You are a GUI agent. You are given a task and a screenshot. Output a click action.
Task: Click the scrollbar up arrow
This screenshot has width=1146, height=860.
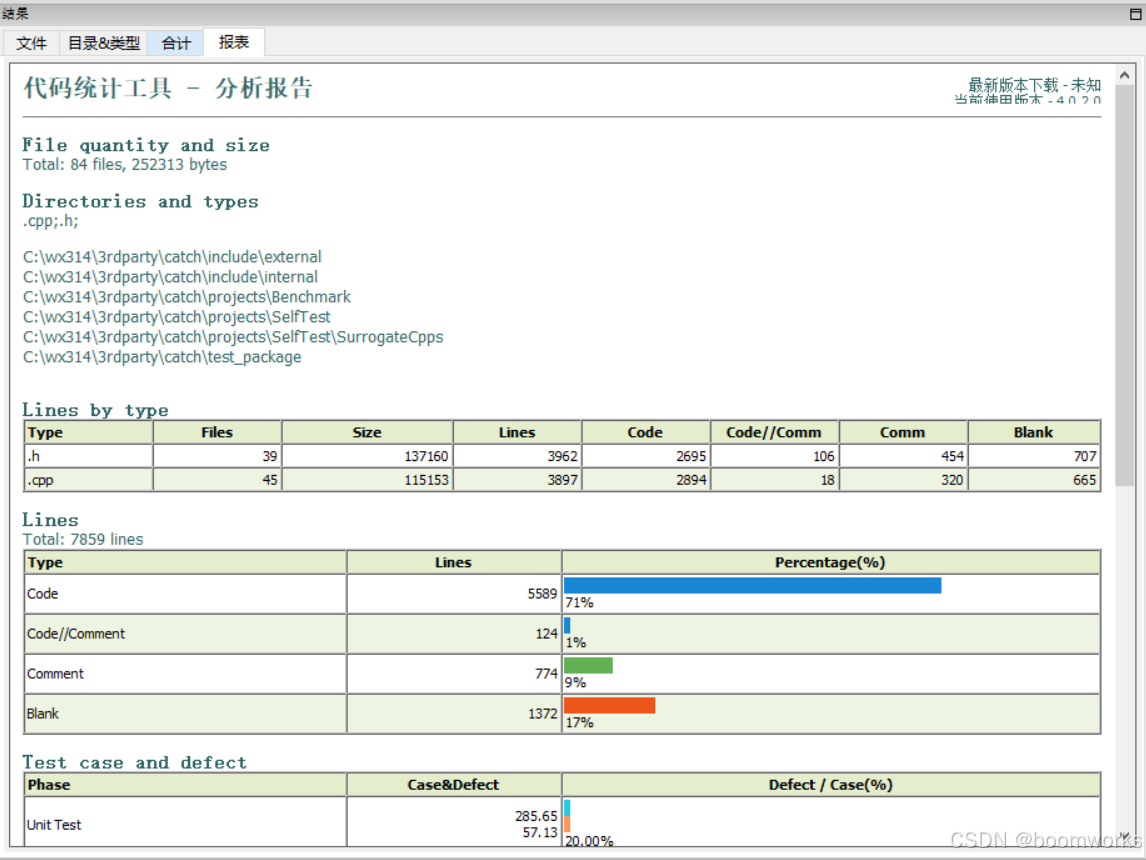1124,75
